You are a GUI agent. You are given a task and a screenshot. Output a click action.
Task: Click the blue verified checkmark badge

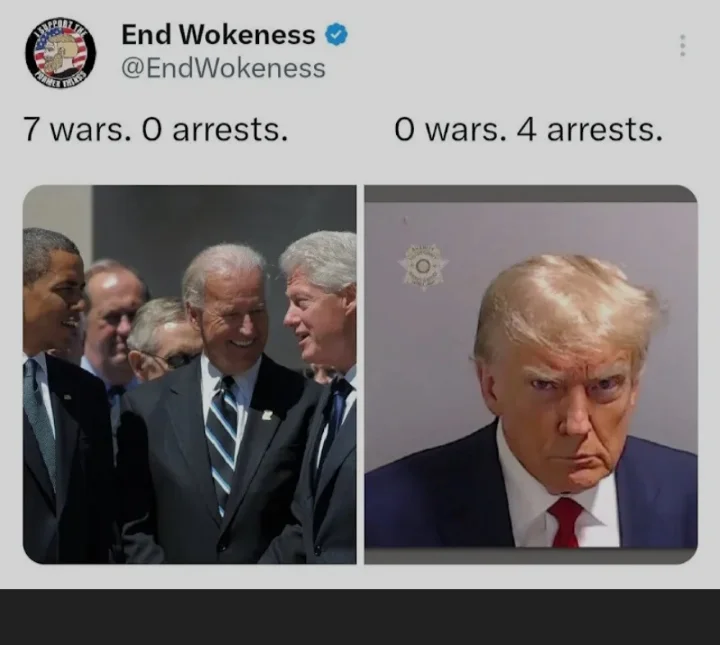(337, 35)
